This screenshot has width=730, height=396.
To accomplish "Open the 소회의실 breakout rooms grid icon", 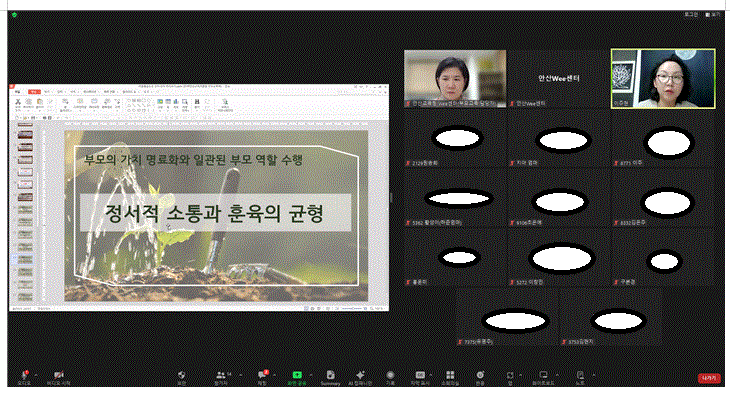I will (450, 377).
